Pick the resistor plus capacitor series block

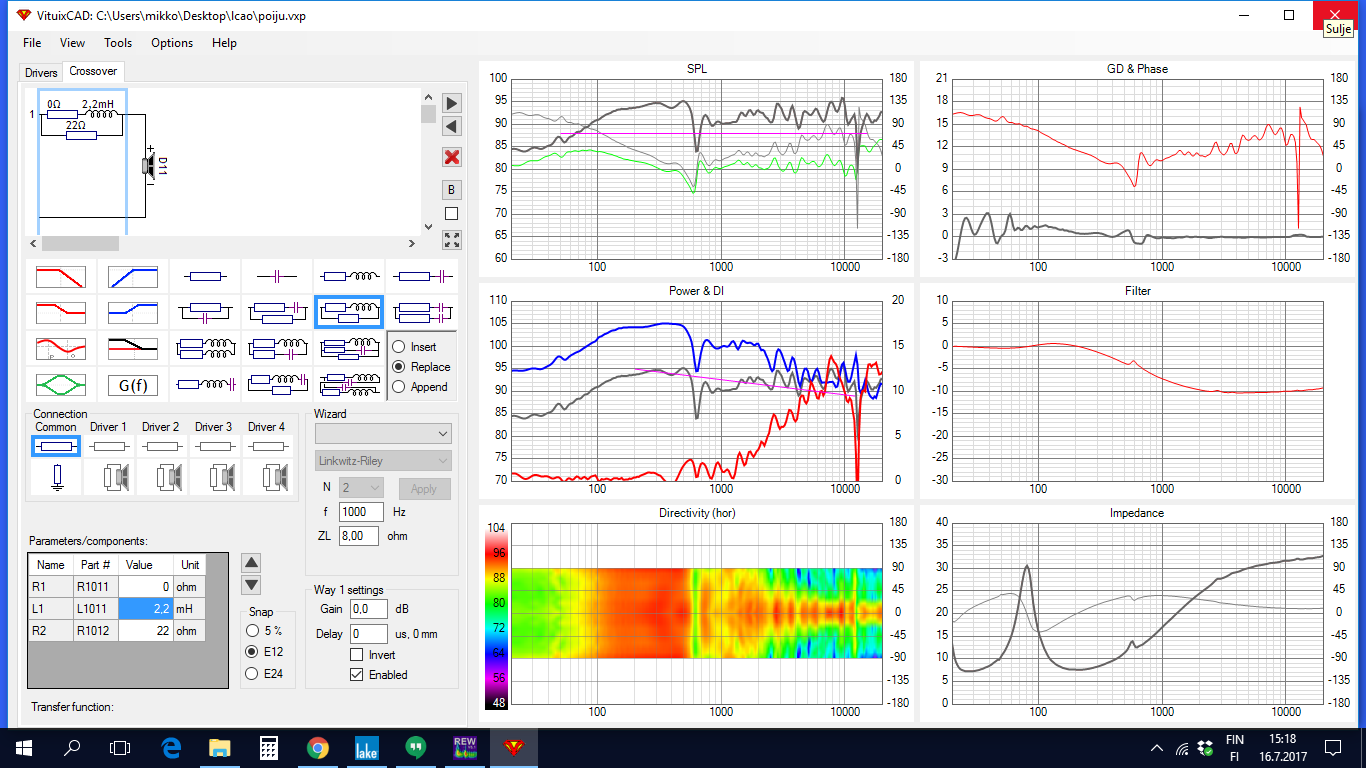point(421,275)
